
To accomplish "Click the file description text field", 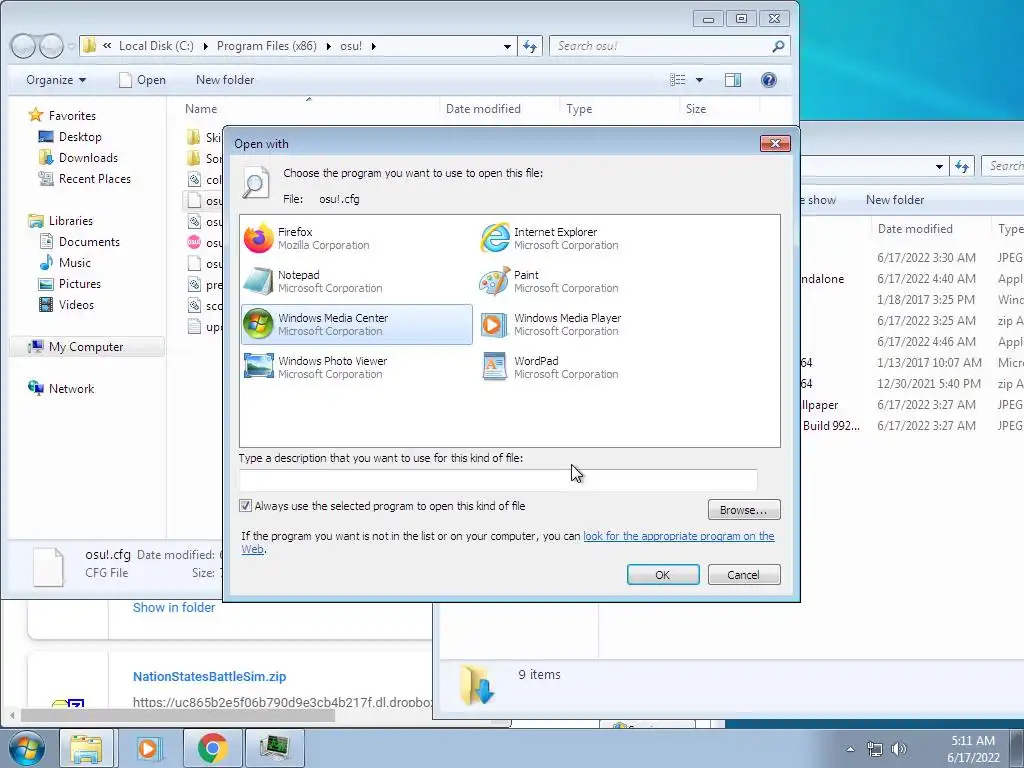I will pyautogui.click(x=498, y=479).
